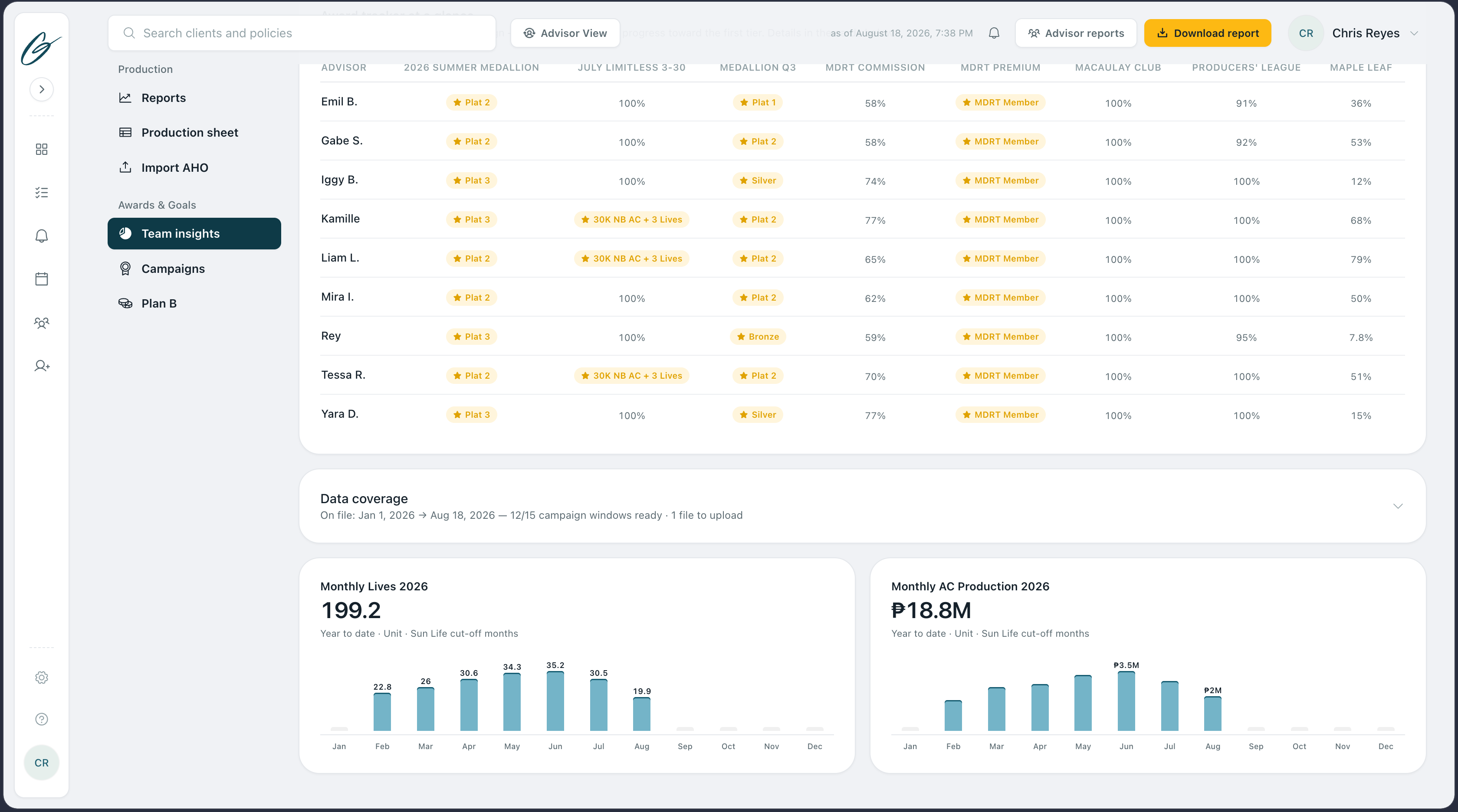Image resolution: width=1458 pixels, height=812 pixels.
Task: Click Iggy B. MDRT Commission 74%
Action: pyautogui.click(x=875, y=182)
